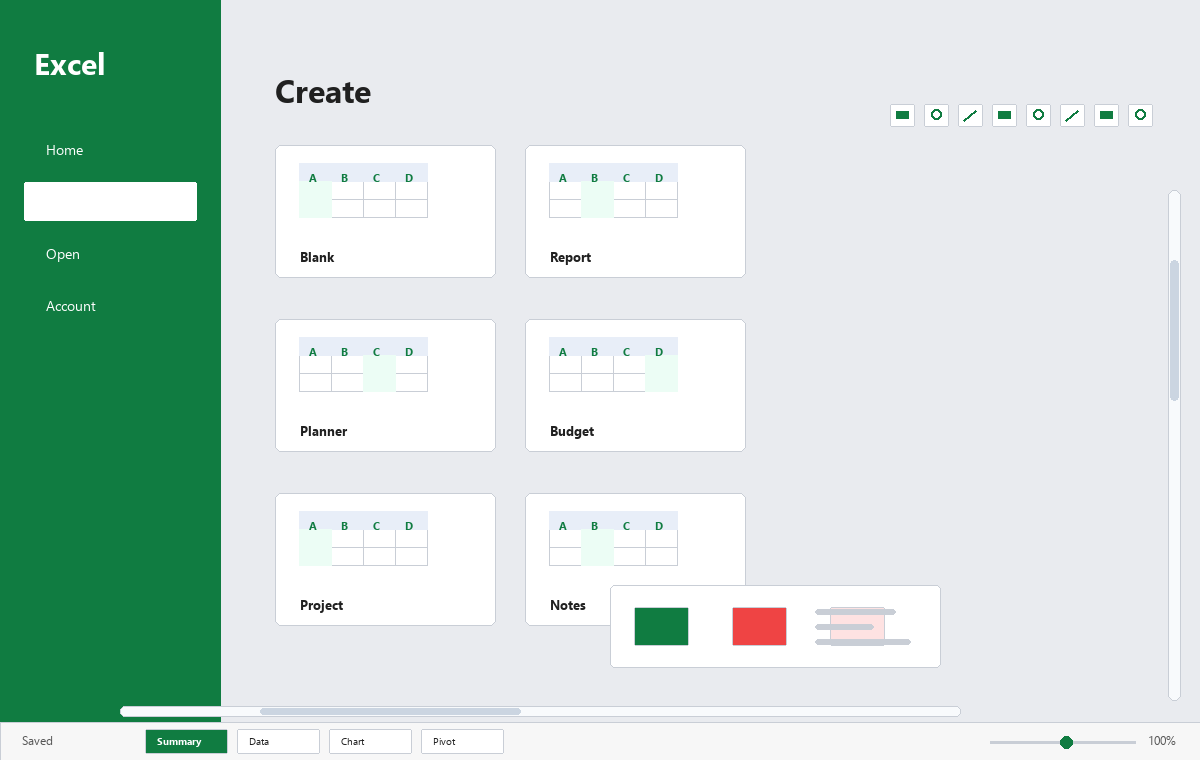Click the Saved status text
Screen dimensions: 1200x760
pos(37,741)
